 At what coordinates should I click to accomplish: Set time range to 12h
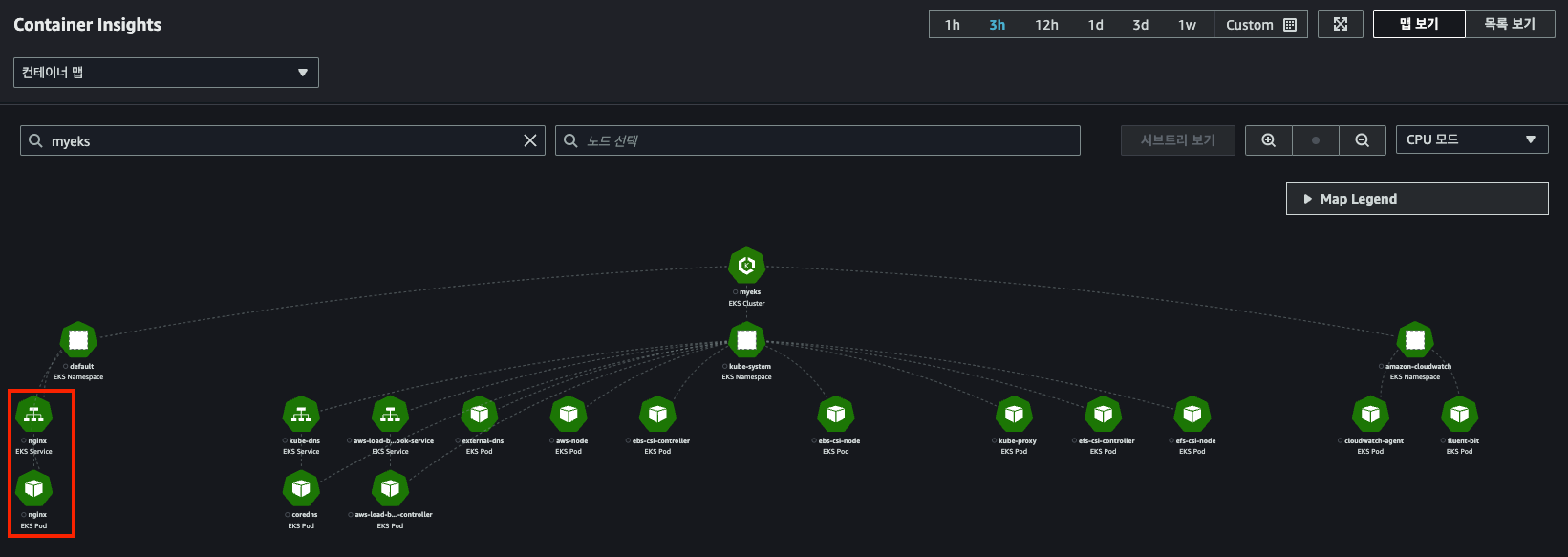1046,25
